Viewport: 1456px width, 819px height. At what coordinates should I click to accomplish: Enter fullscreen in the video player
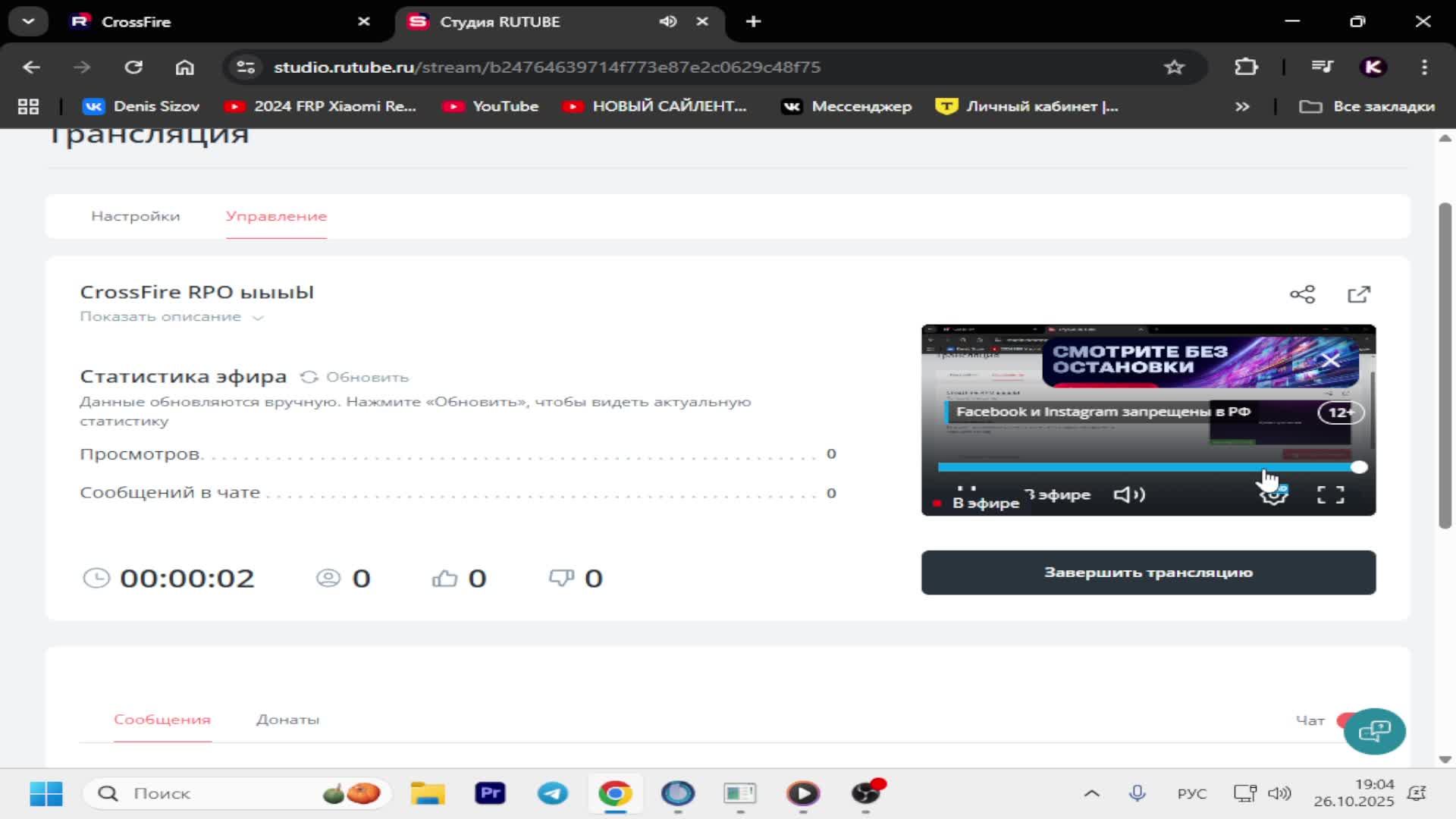coord(1330,495)
